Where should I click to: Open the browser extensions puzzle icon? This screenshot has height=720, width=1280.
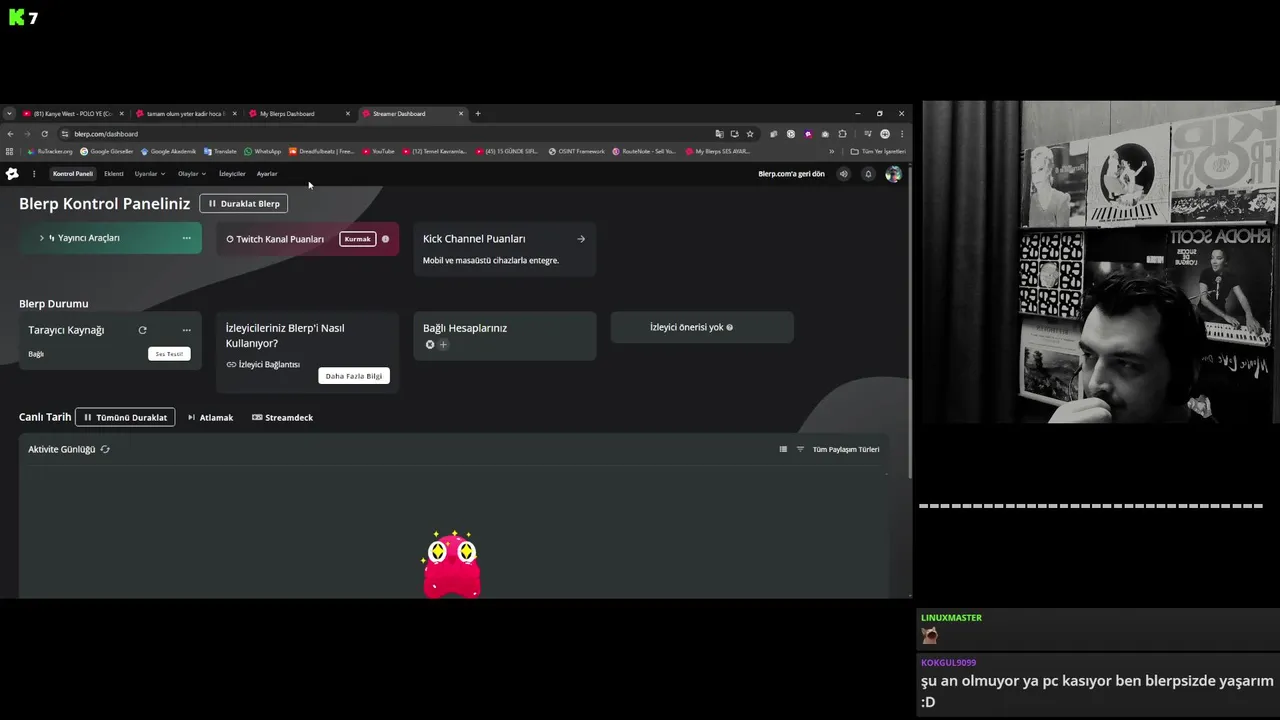842,134
